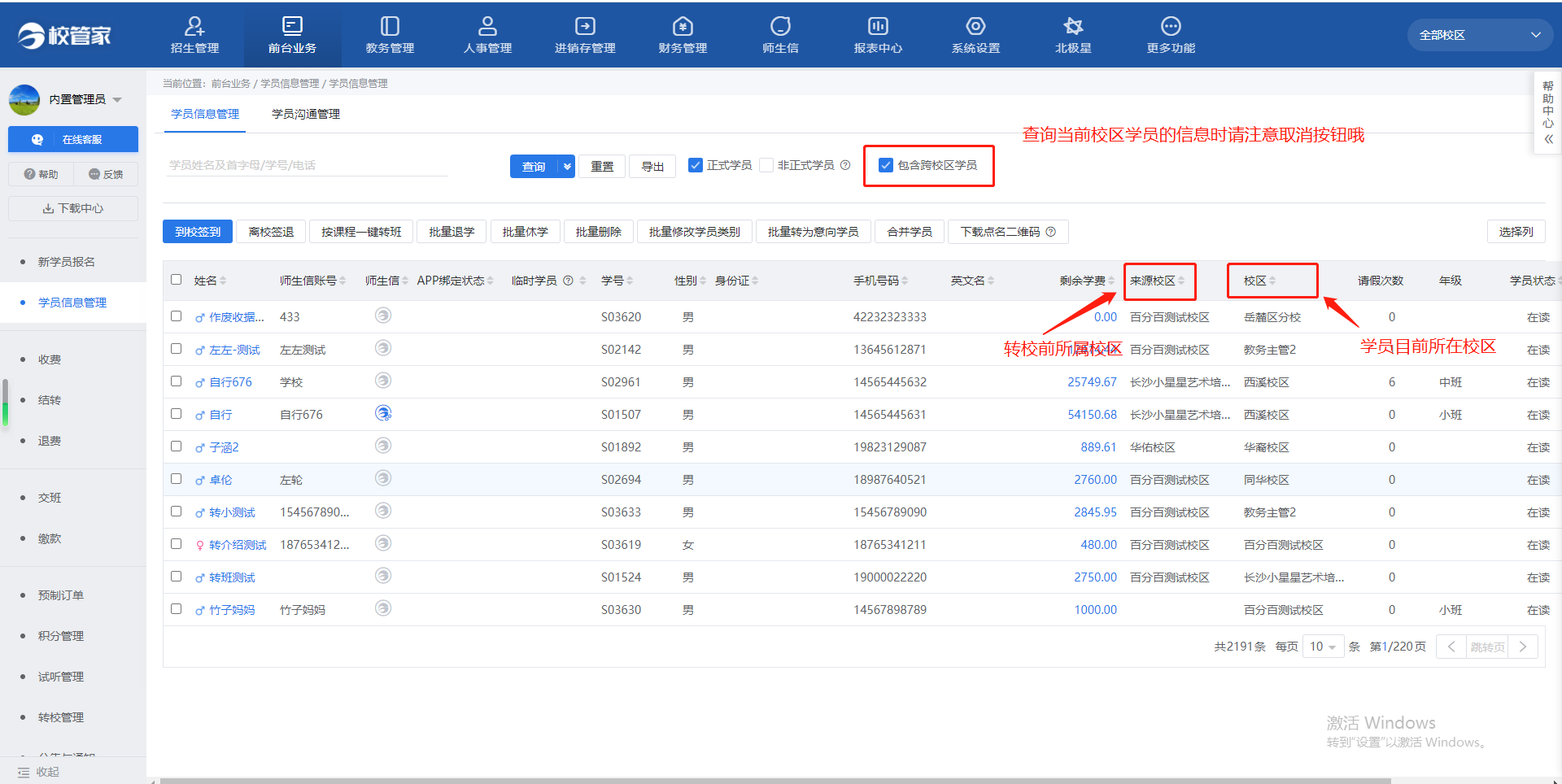This screenshot has height=784, width=1562.
Task: Check the row for 自行676
Action: (x=176, y=381)
